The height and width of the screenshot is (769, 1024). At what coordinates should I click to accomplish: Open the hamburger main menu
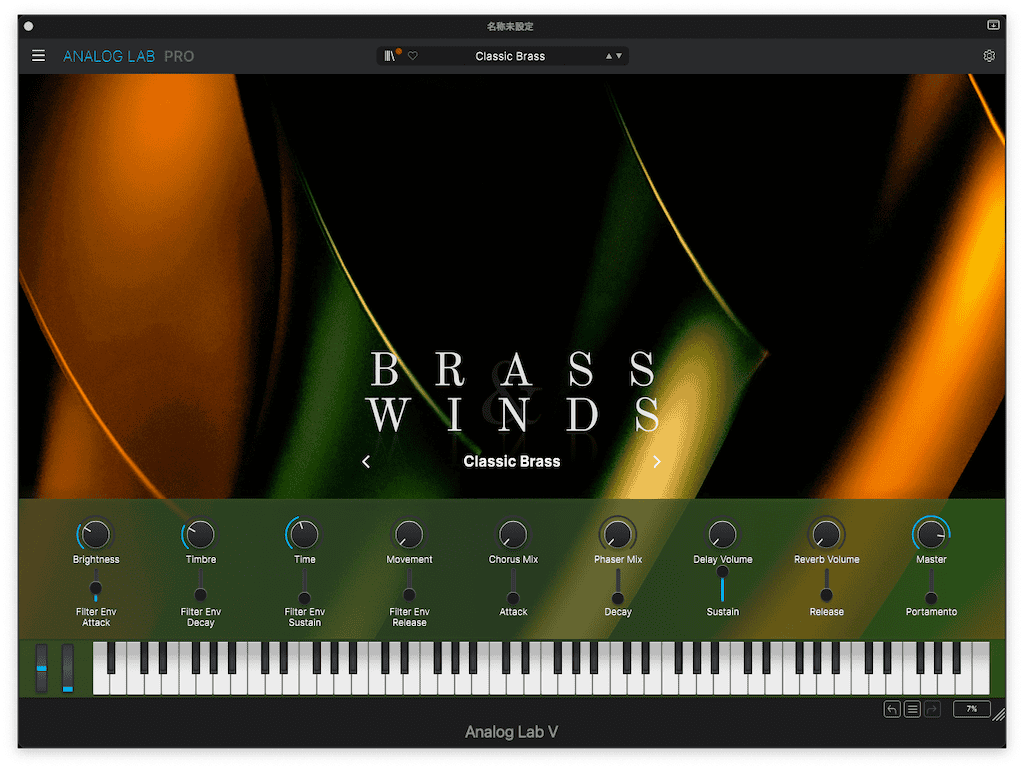39,56
